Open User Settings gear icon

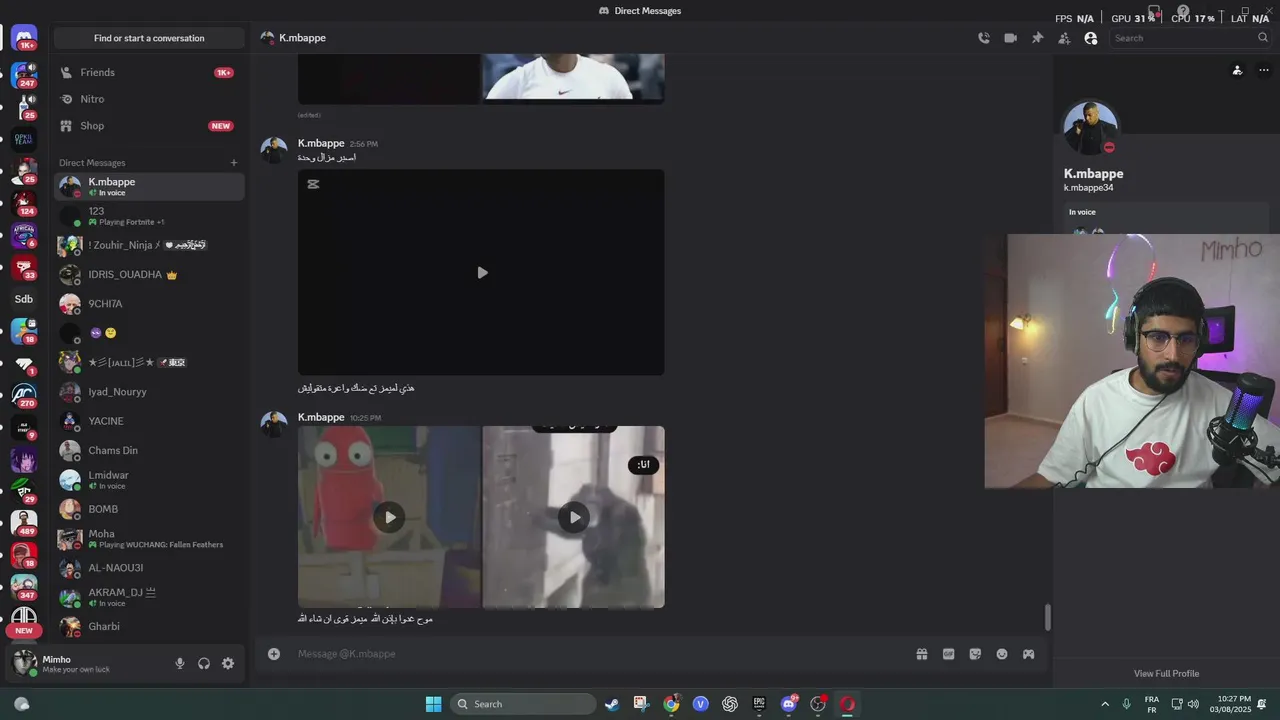pyautogui.click(x=228, y=663)
